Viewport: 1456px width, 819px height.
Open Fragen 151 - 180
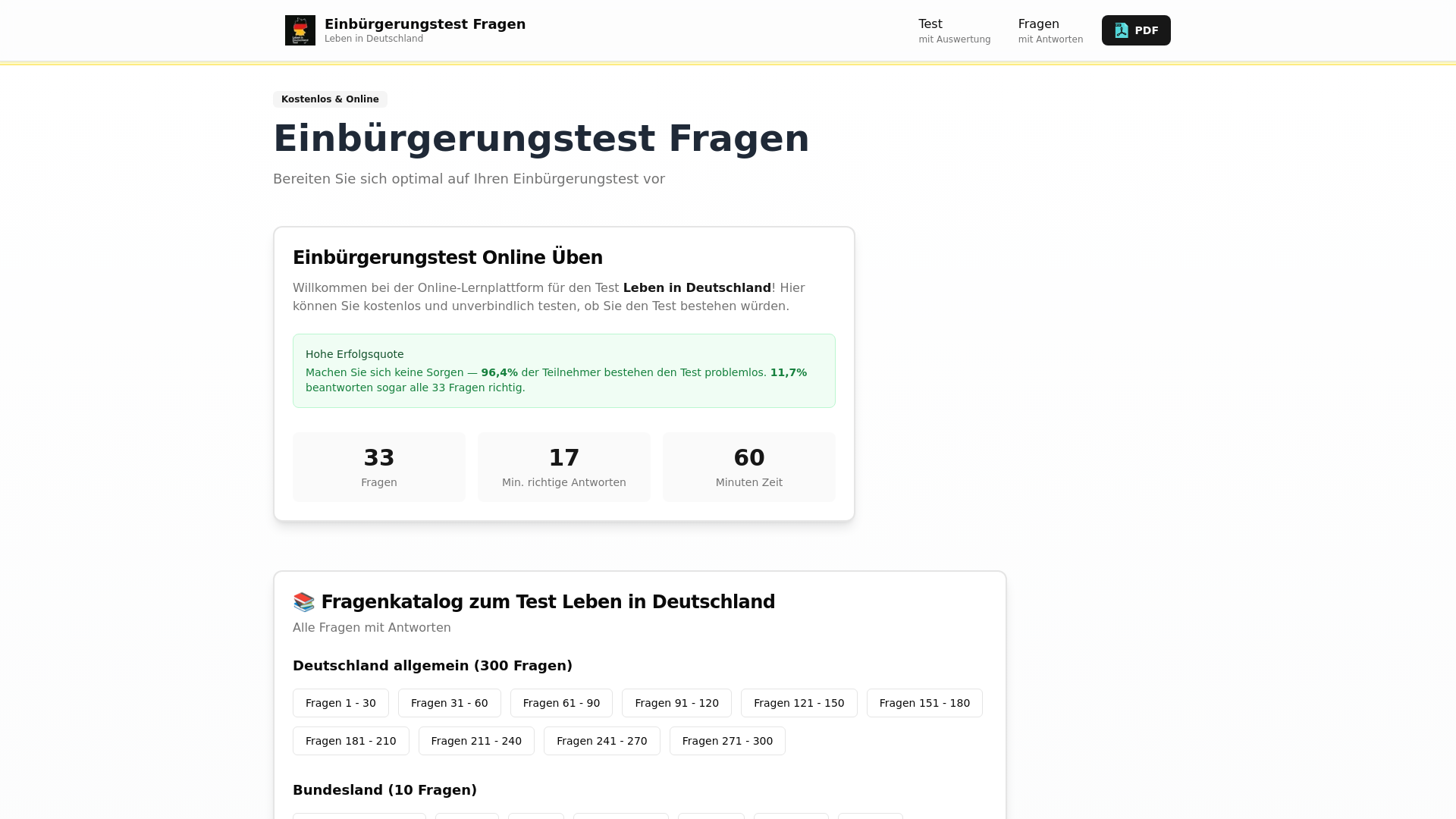tap(924, 703)
